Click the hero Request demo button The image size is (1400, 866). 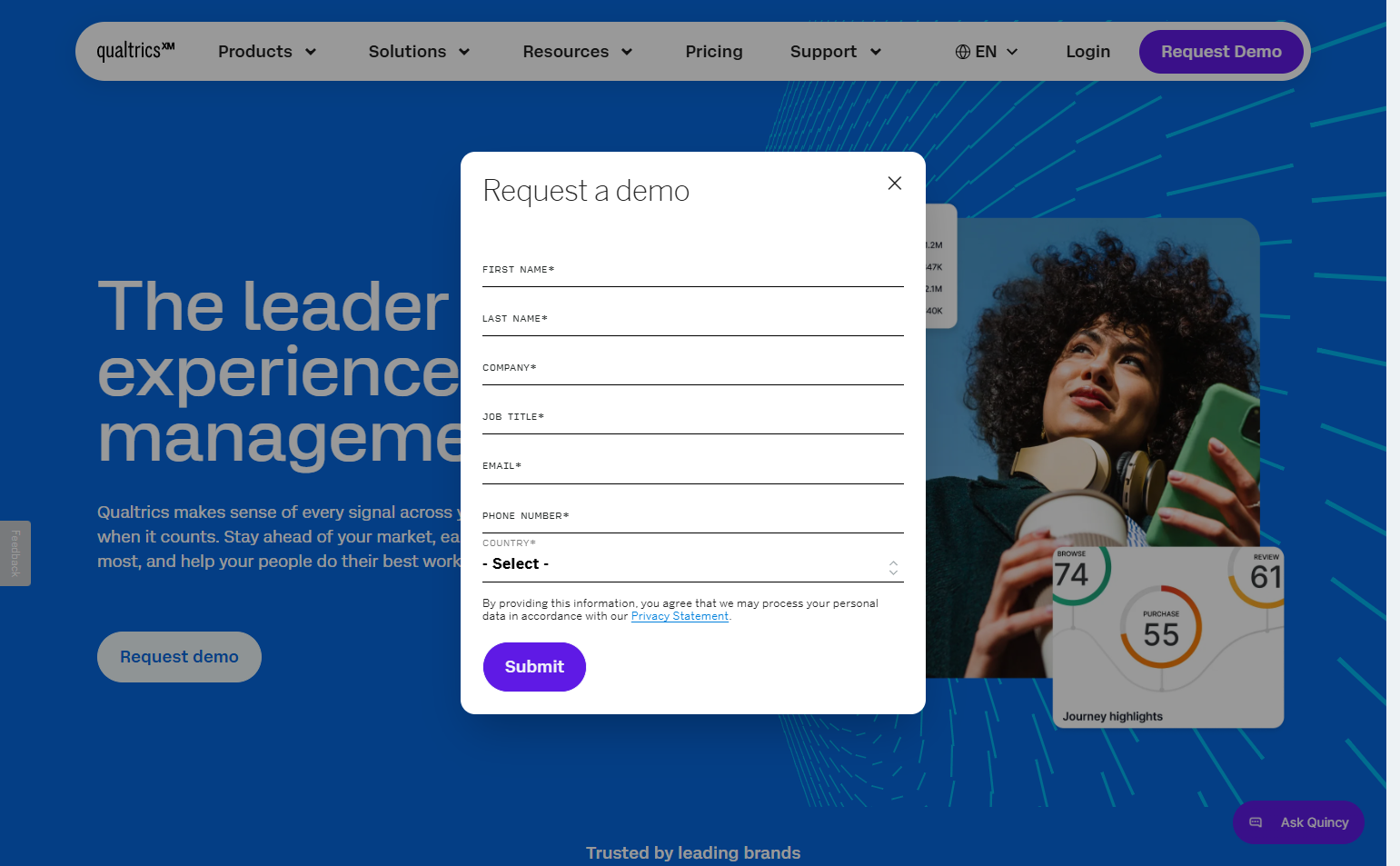point(179,657)
